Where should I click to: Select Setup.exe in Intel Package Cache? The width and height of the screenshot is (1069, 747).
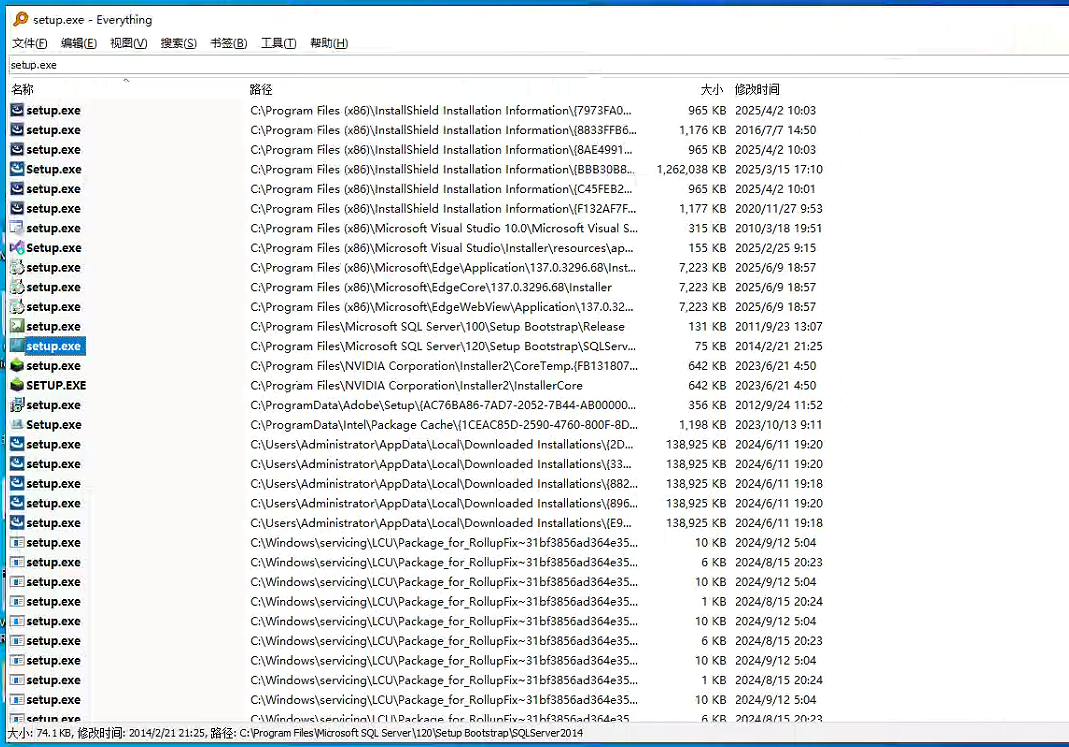point(54,425)
